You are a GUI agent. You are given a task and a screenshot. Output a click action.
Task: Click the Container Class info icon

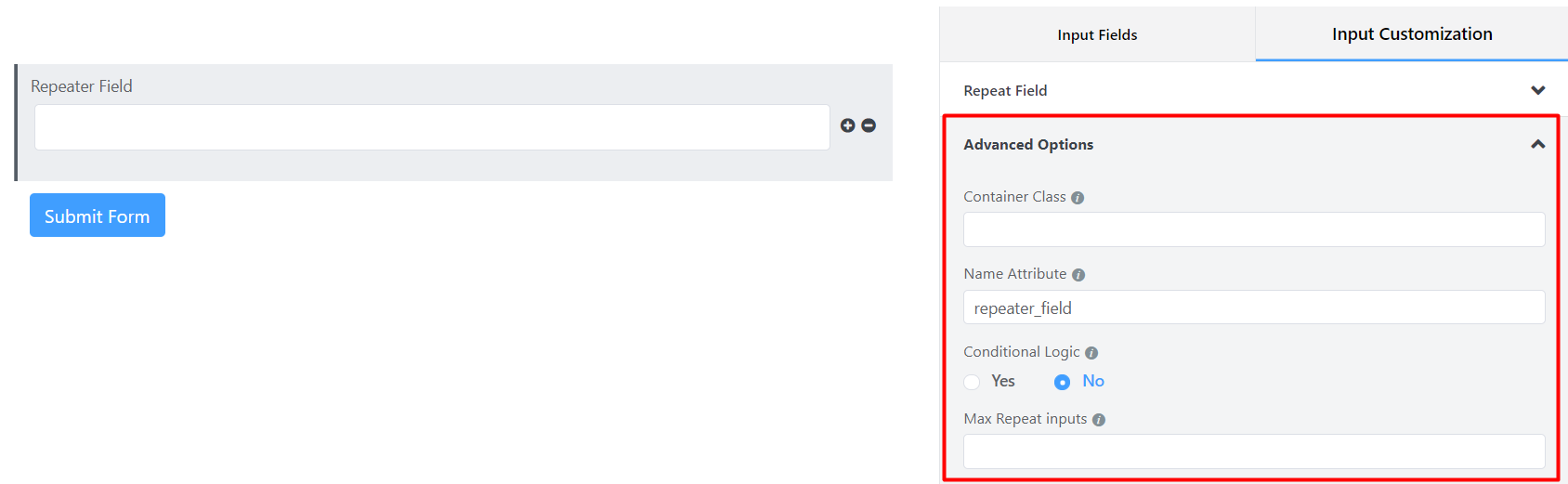[x=1078, y=198]
